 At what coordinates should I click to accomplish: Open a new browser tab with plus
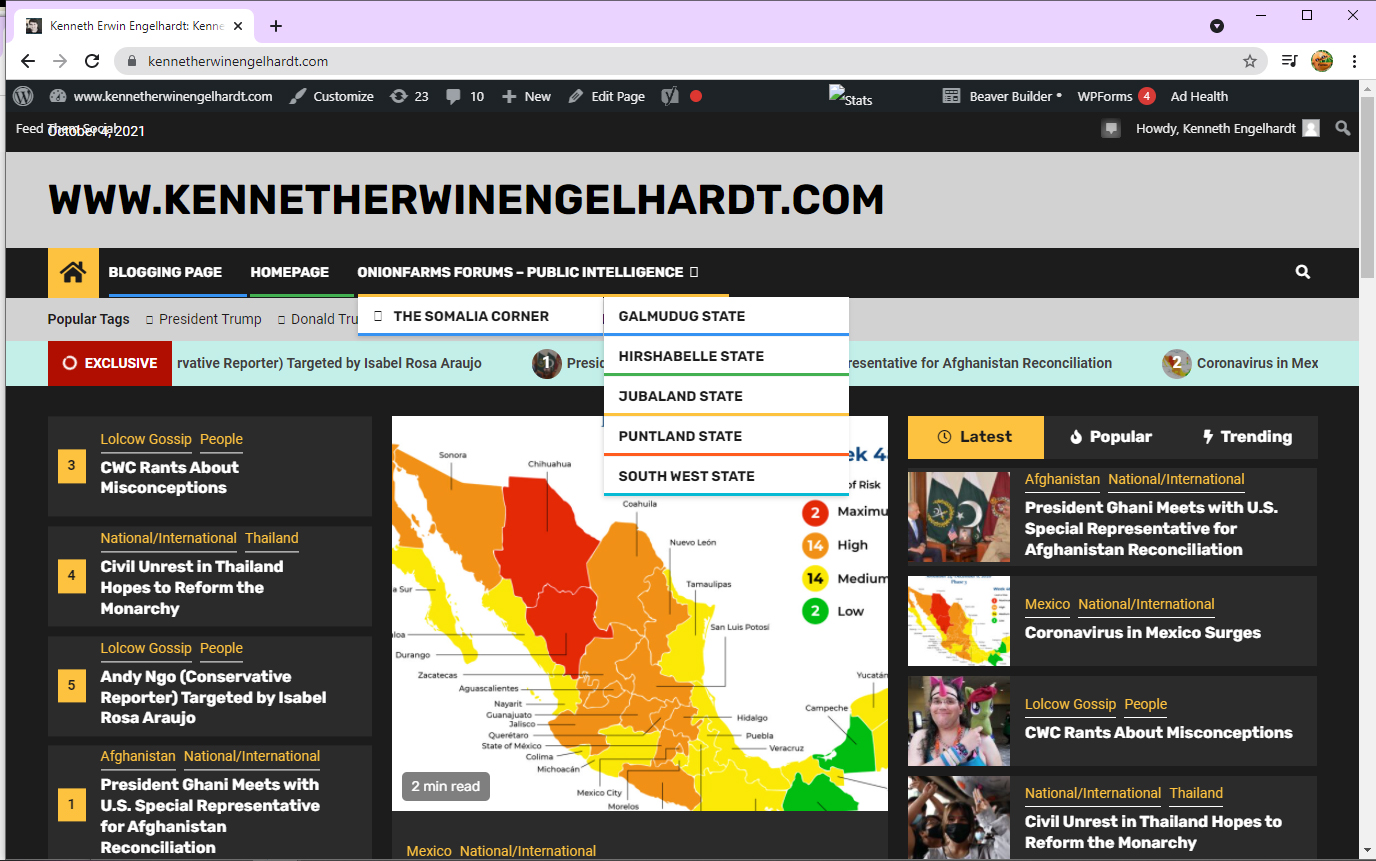click(x=276, y=26)
